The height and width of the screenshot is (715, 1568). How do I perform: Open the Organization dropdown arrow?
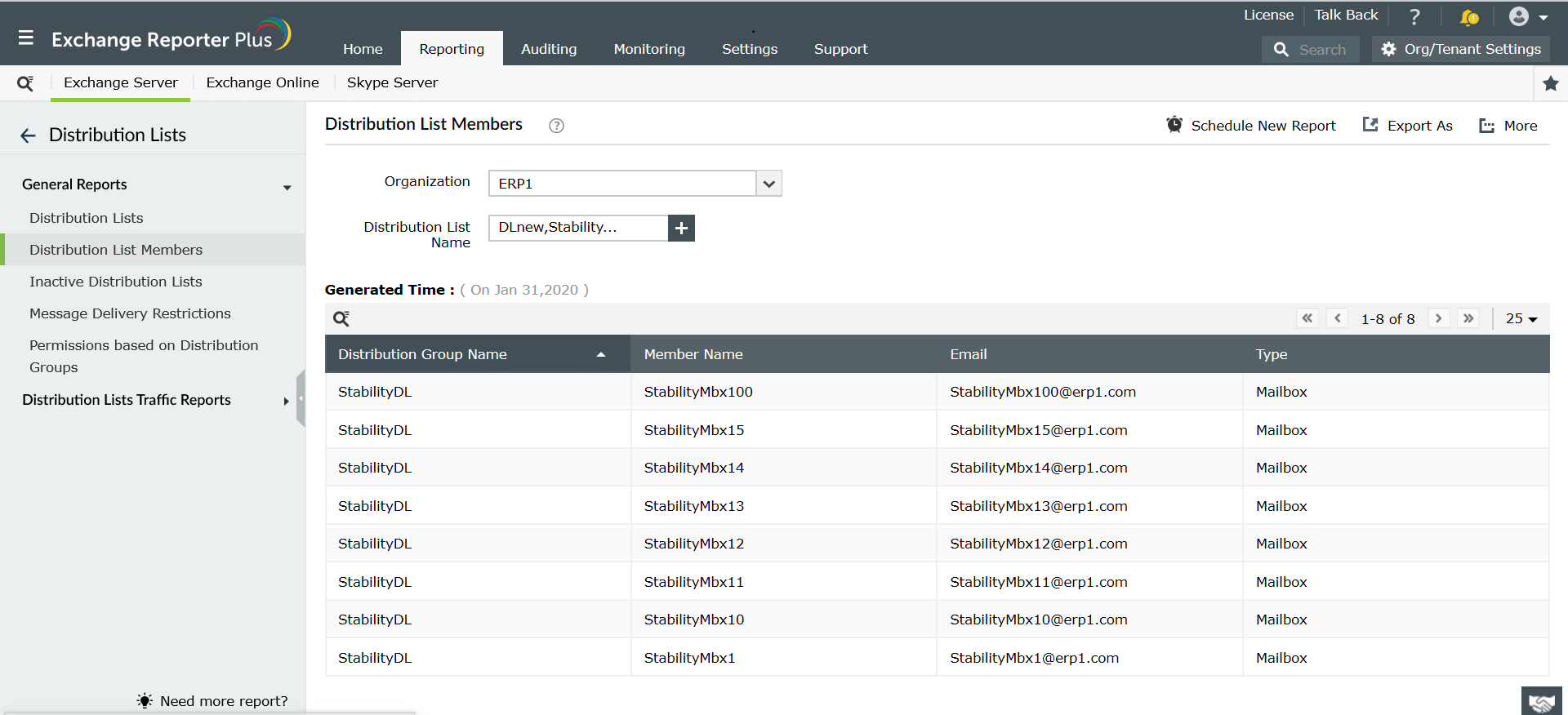(x=768, y=184)
